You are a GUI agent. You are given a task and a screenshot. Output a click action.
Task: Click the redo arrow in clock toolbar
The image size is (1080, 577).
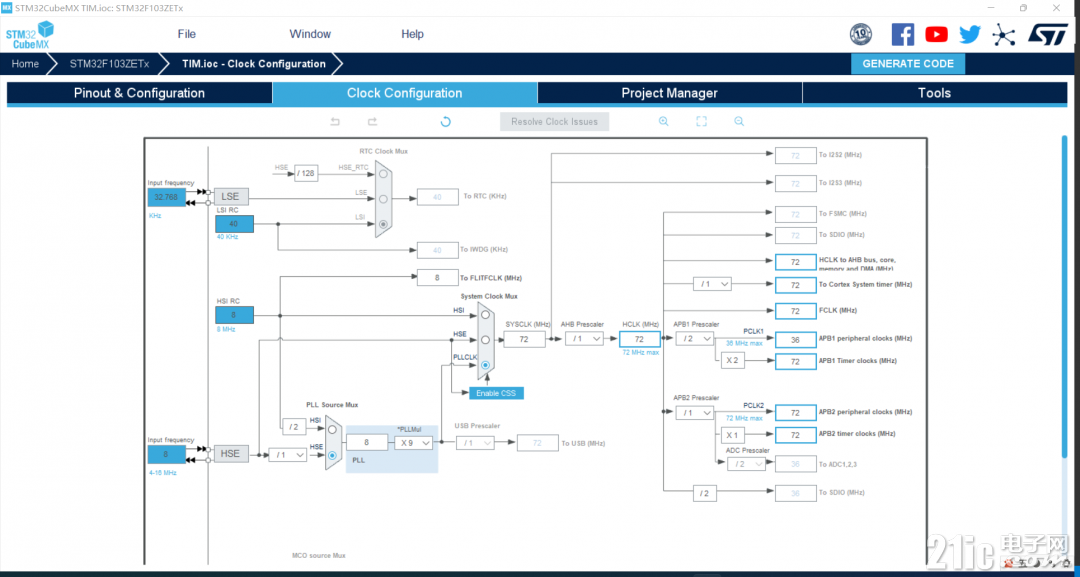click(373, 122)
